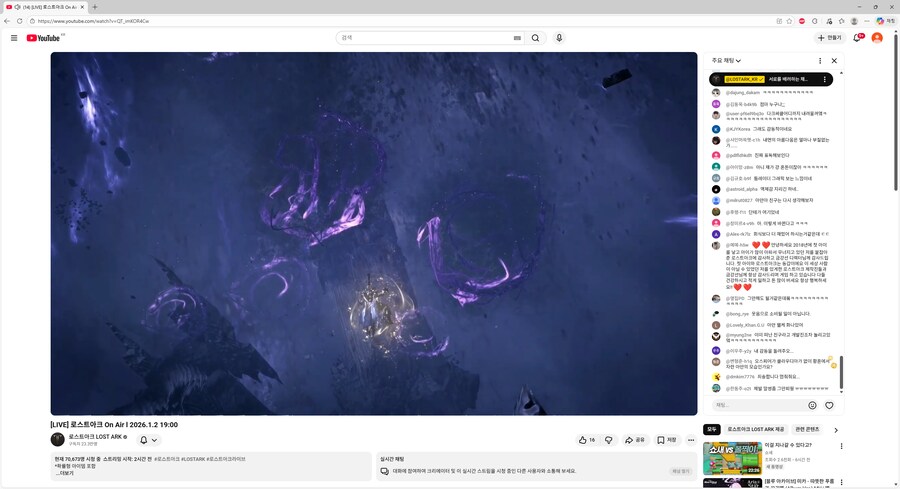Expand the 주요 채팅 chat mode dropdown
Screen dimensions: 900x489
pyautogui.click(x=727, y=60)
